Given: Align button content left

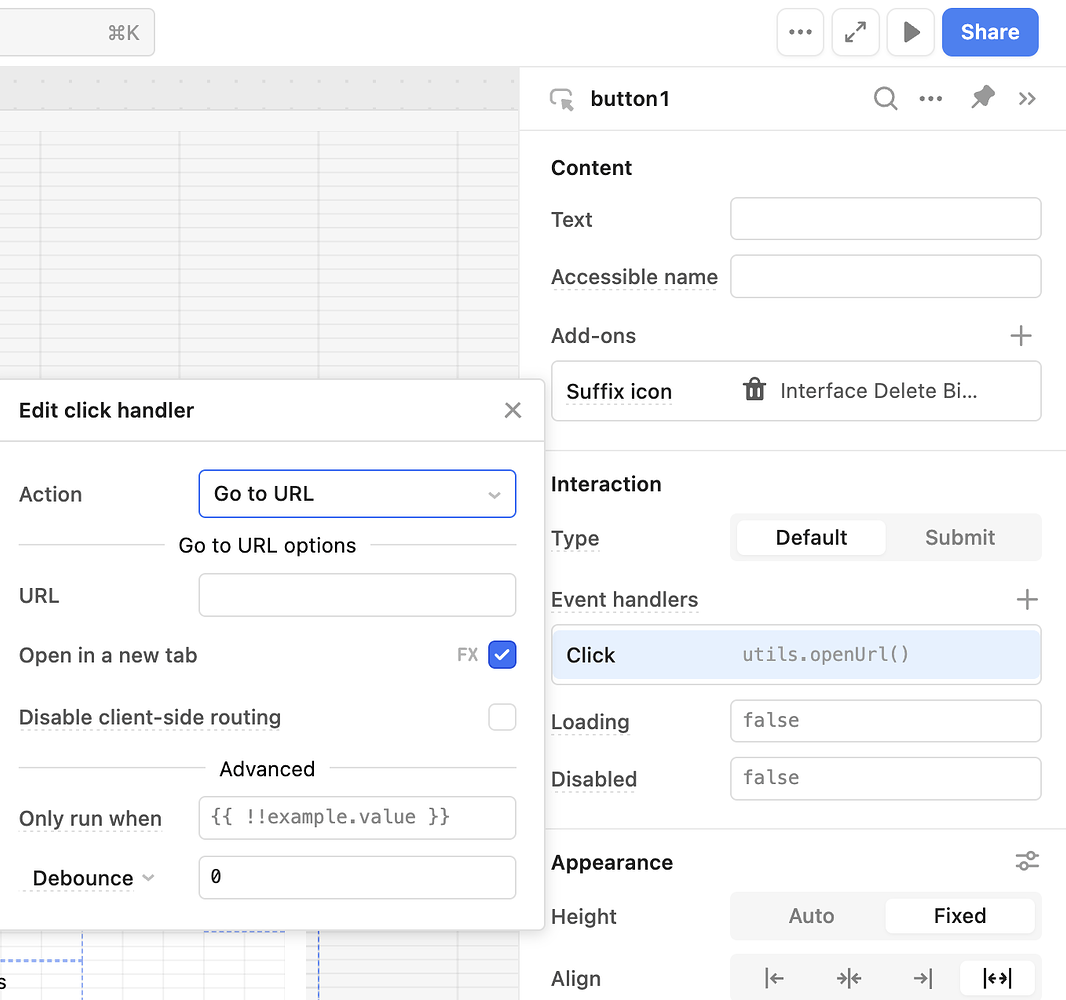Looking at the screenshot, I should pos(774,978).
